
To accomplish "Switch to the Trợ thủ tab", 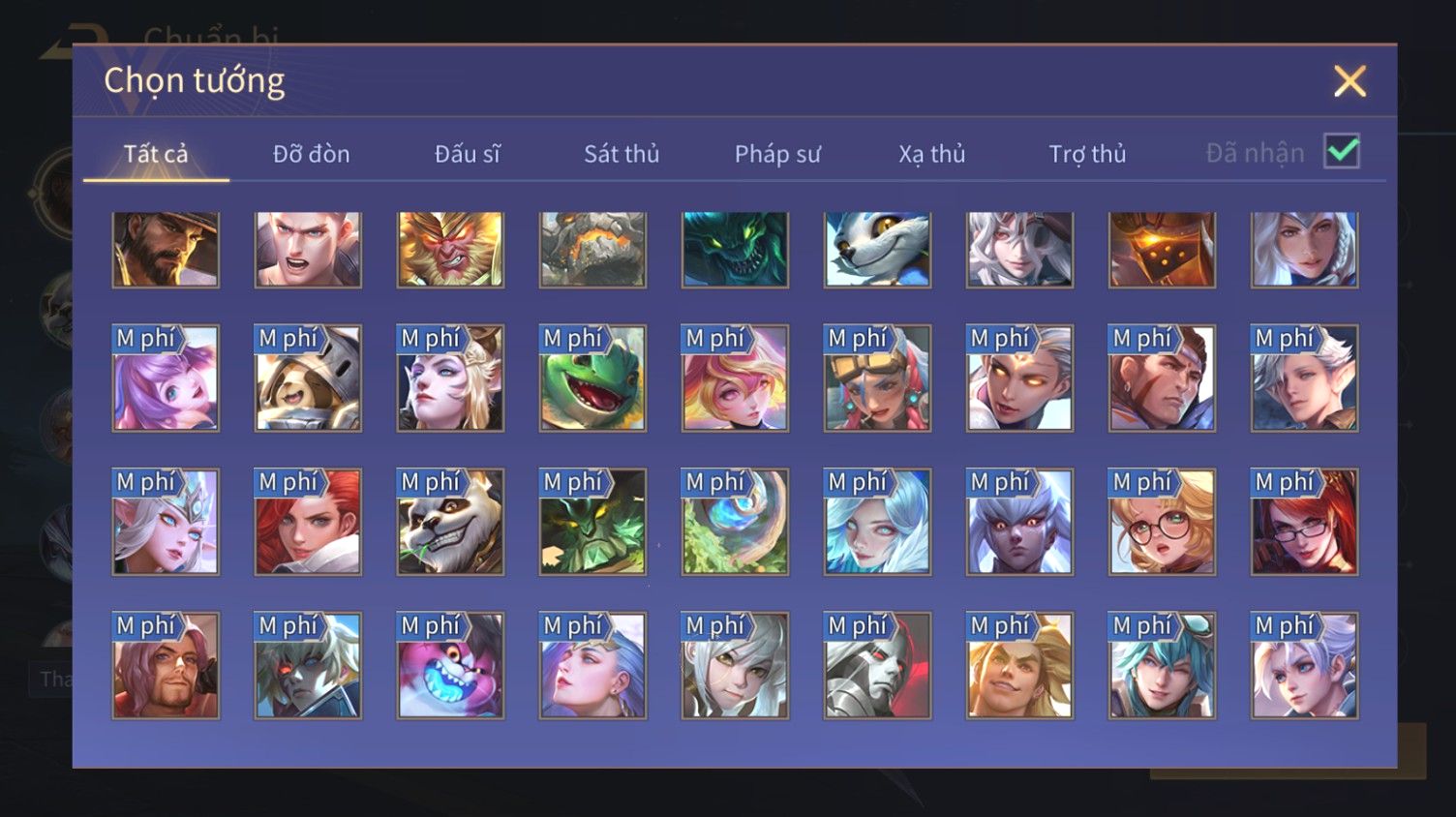I will 1087,154.
